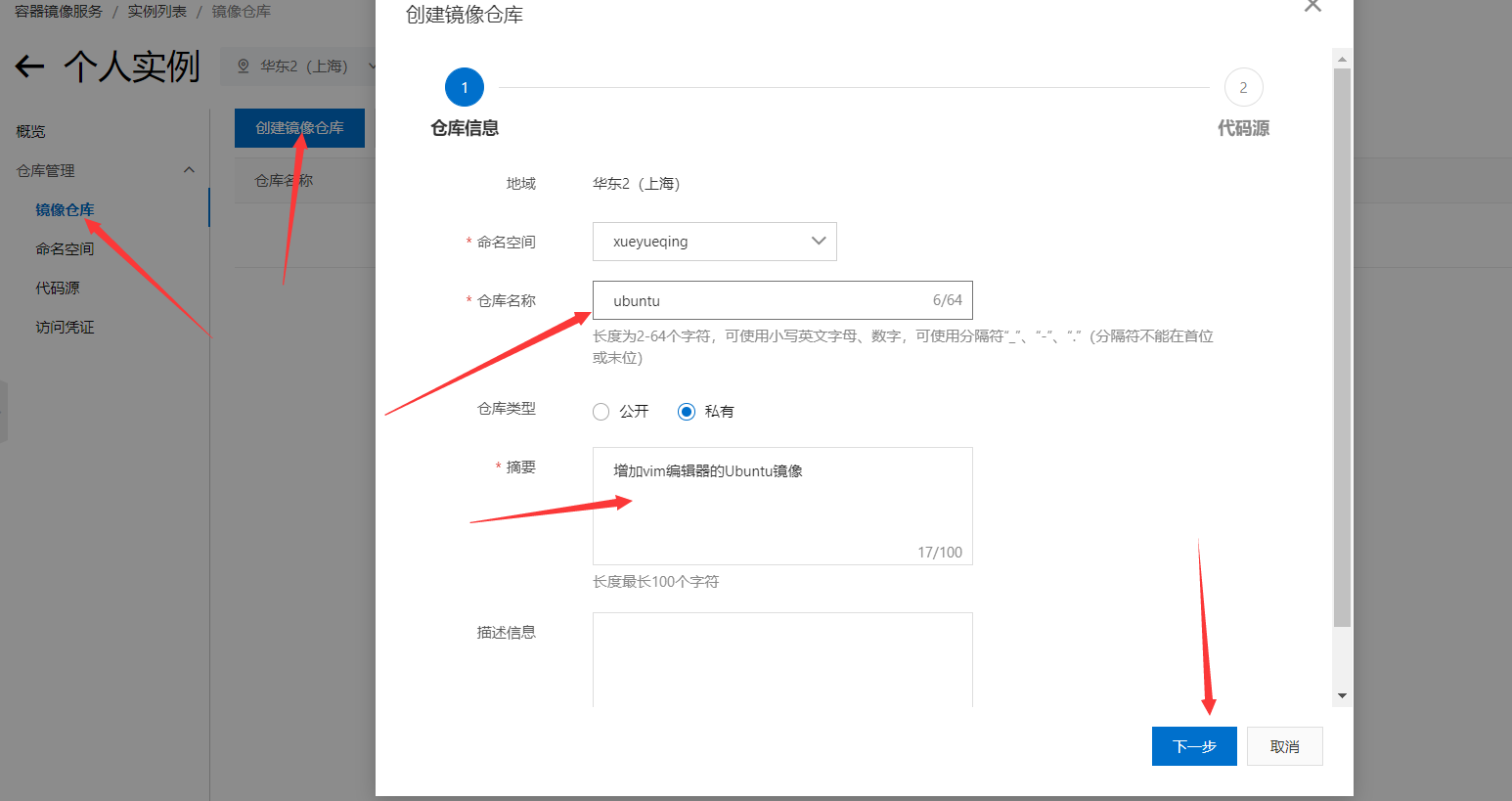The width and height of the screenshot is (1512, 801).
Task: Click step 2 代码源 circle
Action: point(1243,88)
